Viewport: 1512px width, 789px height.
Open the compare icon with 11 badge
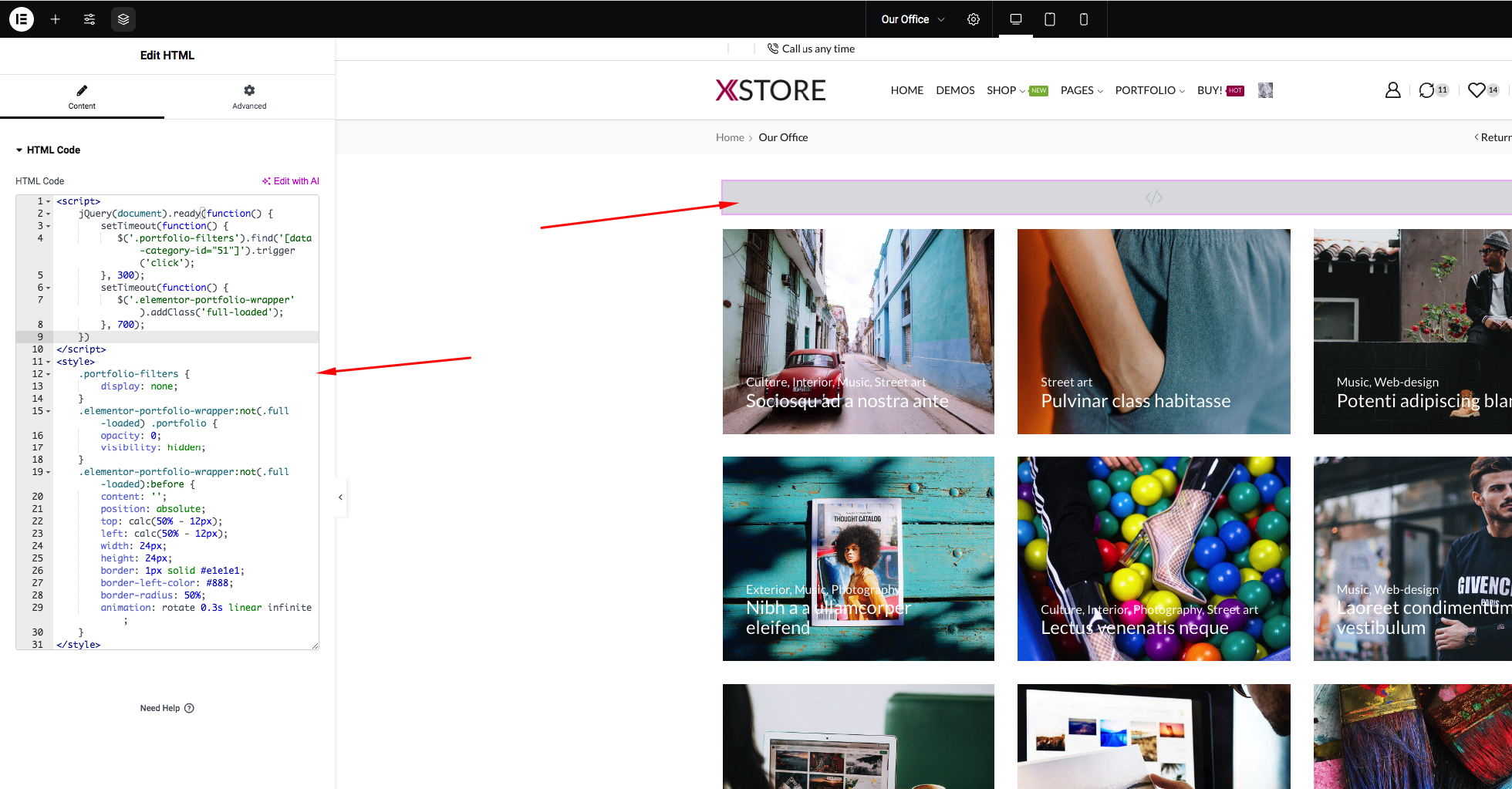pyautogui.click(x=1433, y=90)
